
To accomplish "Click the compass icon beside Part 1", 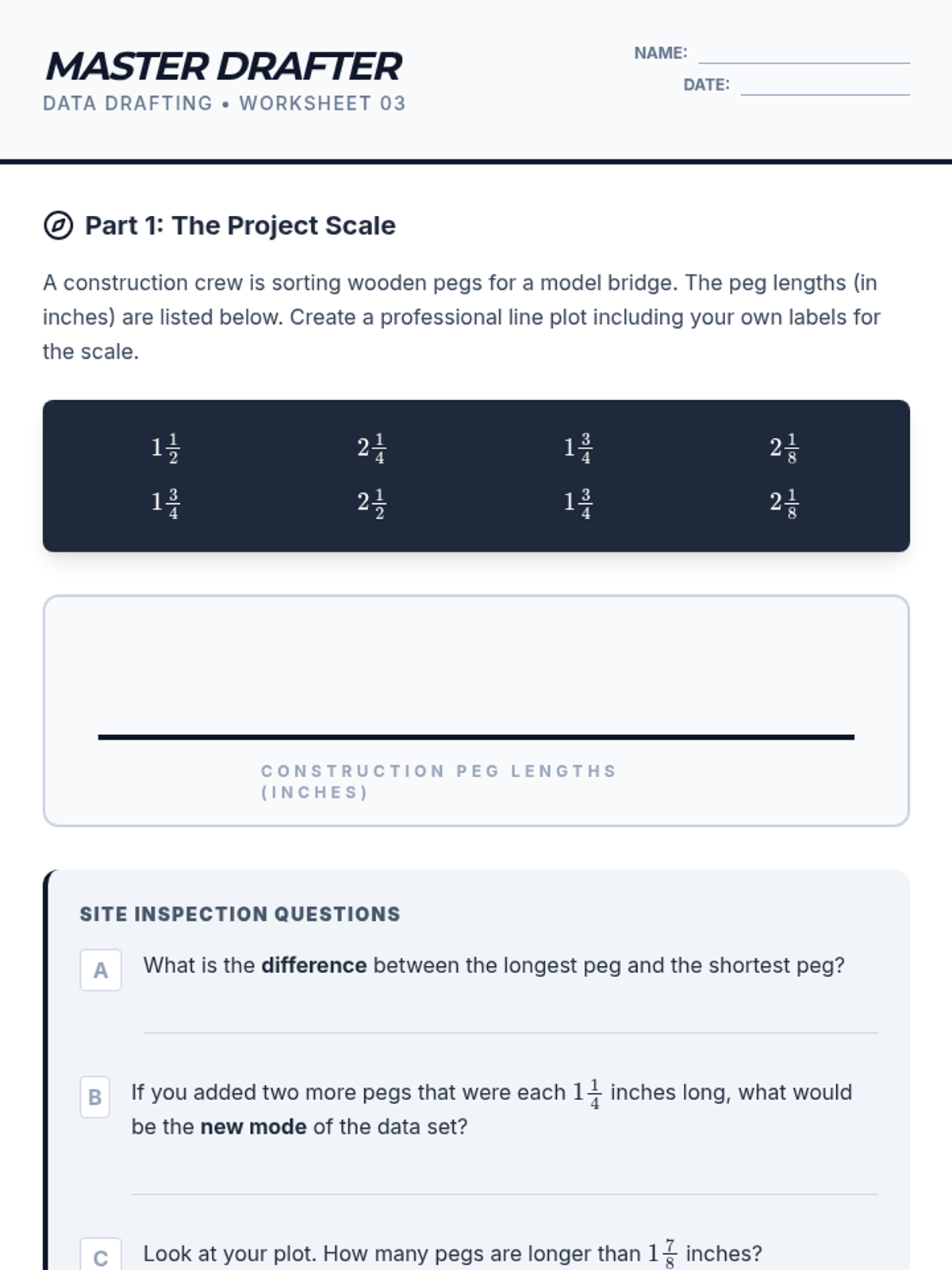I will [x=58, y=225].
